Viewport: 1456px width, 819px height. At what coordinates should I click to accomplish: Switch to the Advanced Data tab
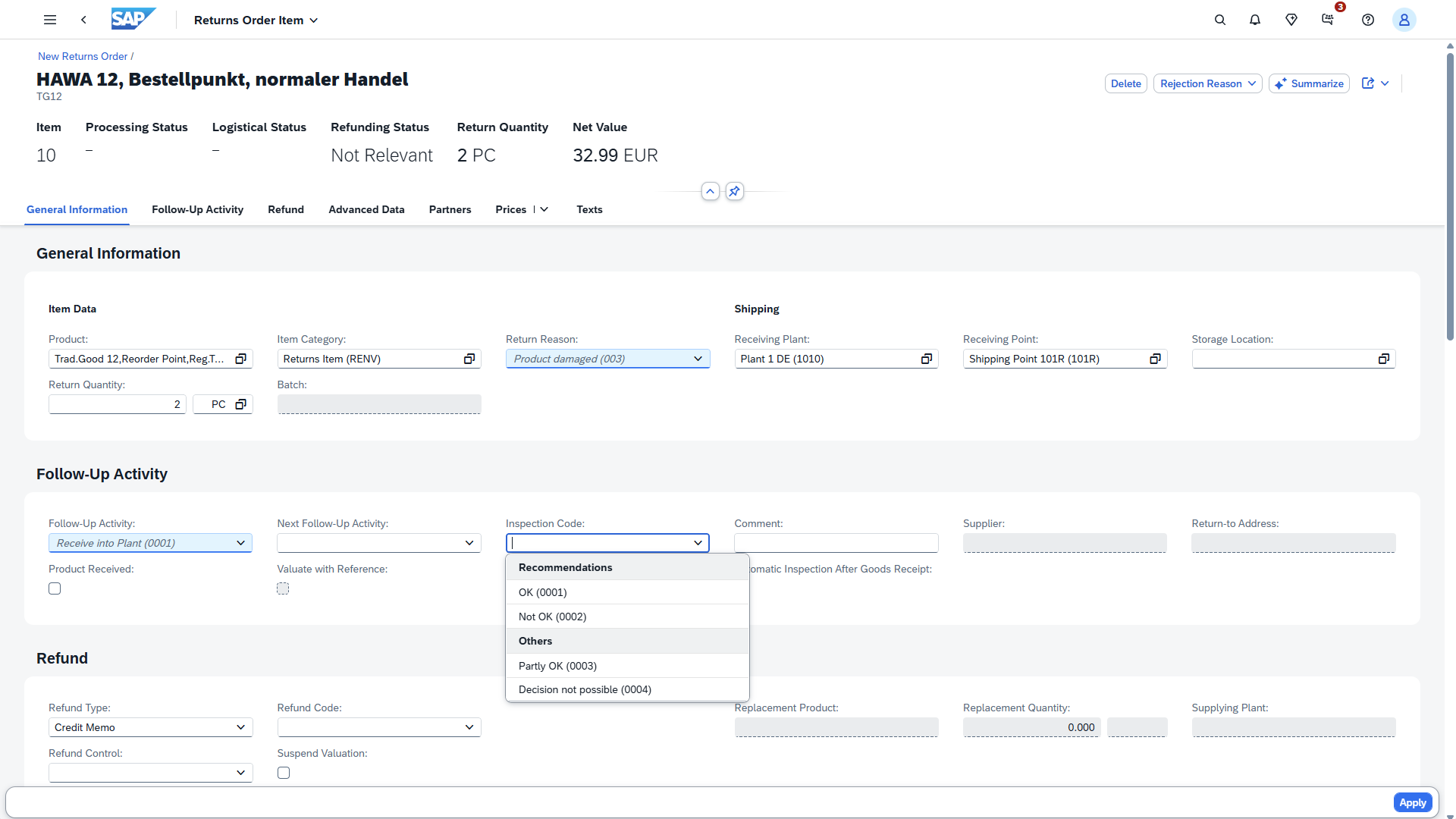(366, 210)
